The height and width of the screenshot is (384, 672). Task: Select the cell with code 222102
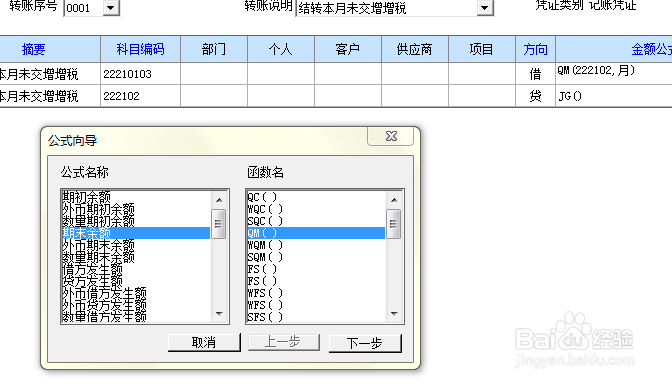[141, 96]
